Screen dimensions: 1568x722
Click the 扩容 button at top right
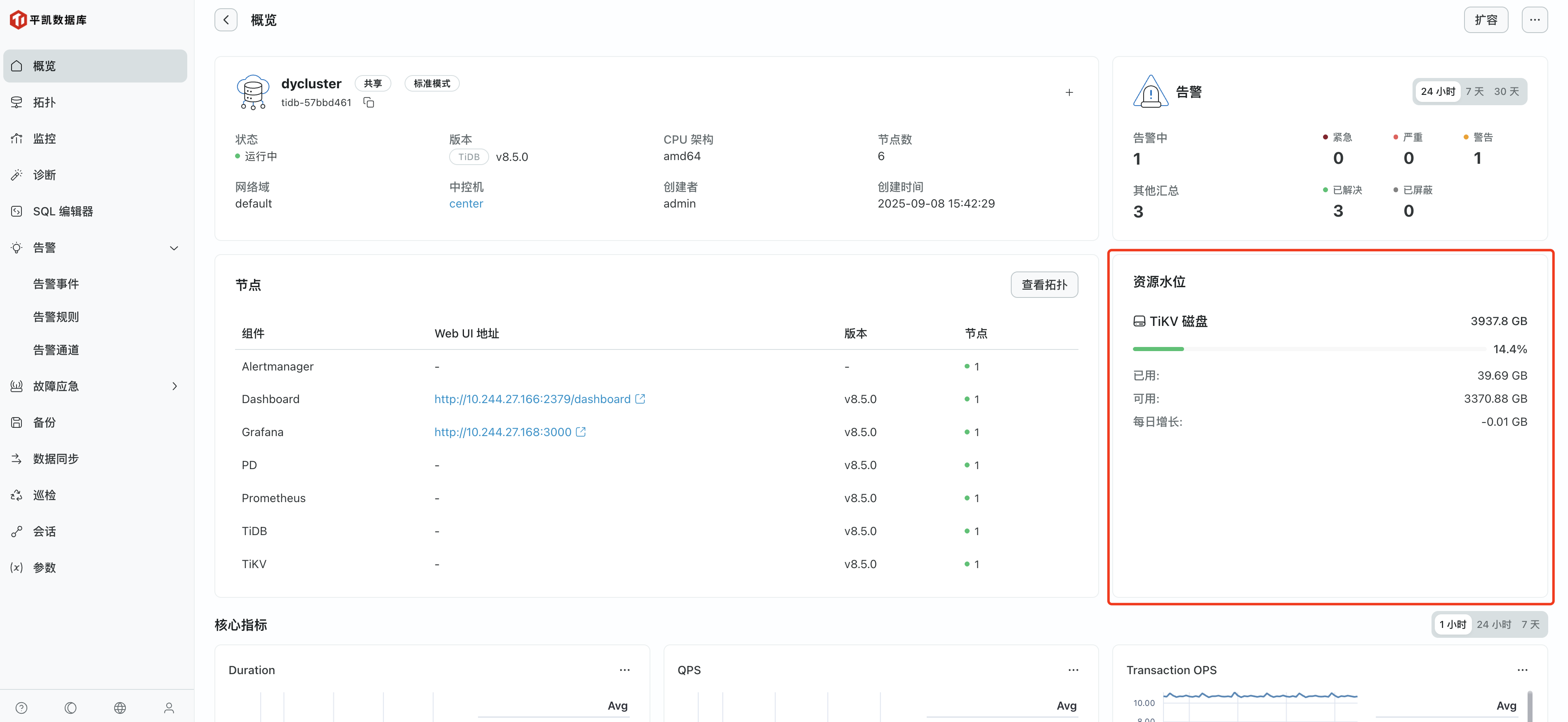click(x=1485, y=20)
